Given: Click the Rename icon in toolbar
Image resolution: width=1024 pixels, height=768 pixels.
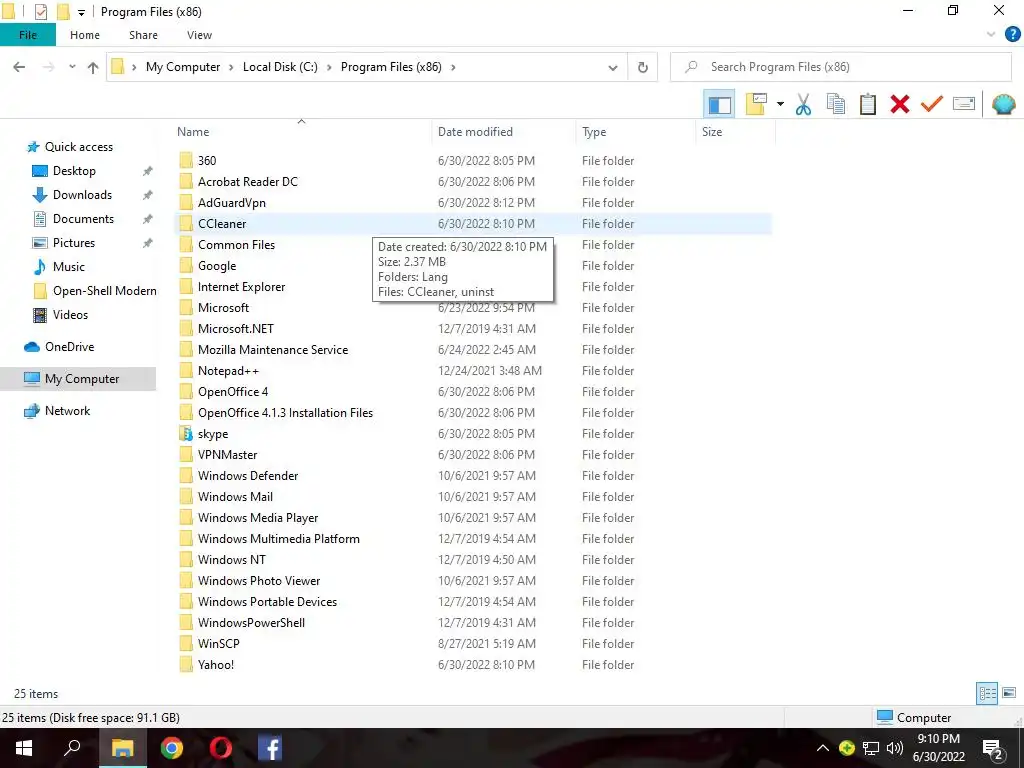Looking at the screenshot, I should coord(964,104).
